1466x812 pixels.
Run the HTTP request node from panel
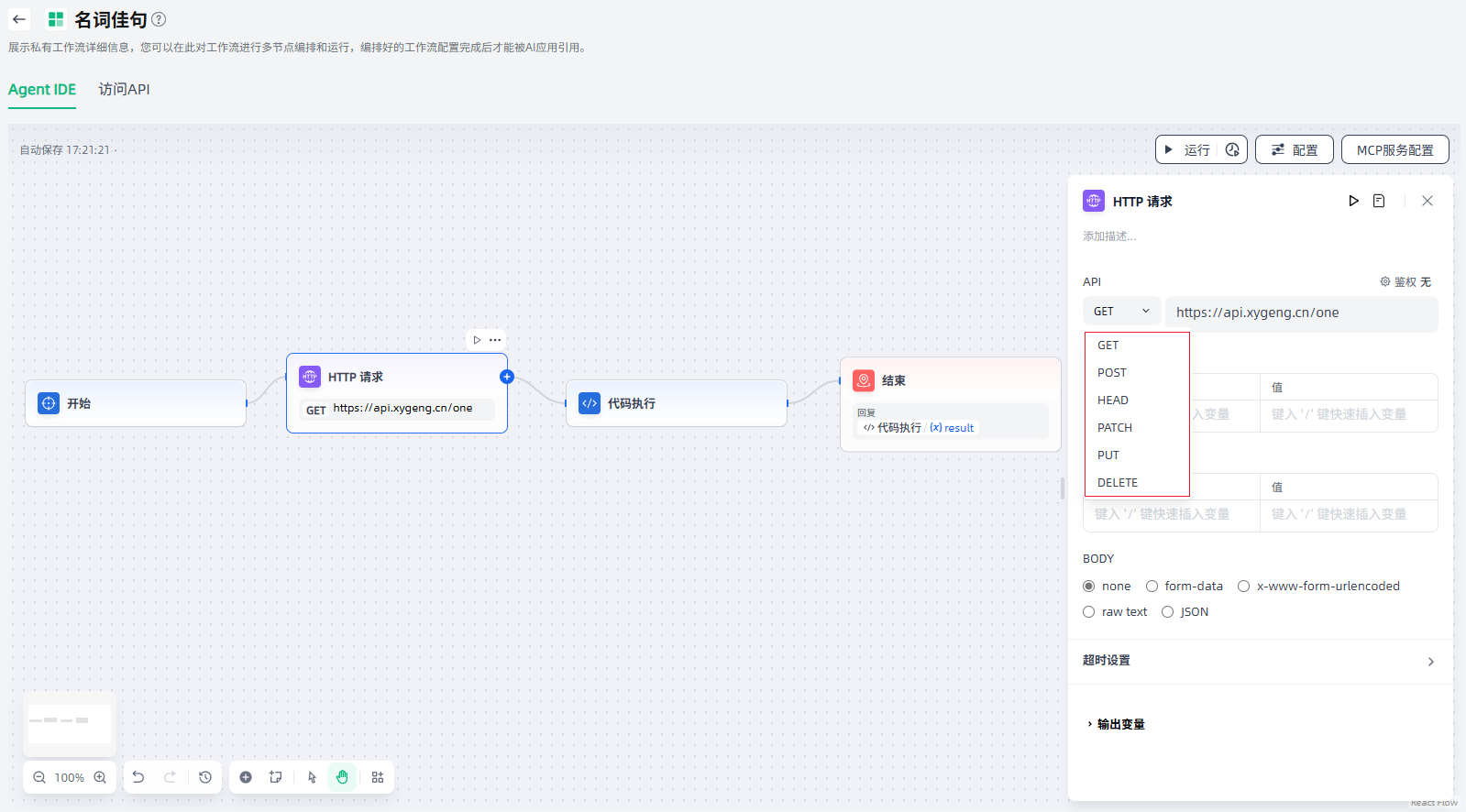1353,201
